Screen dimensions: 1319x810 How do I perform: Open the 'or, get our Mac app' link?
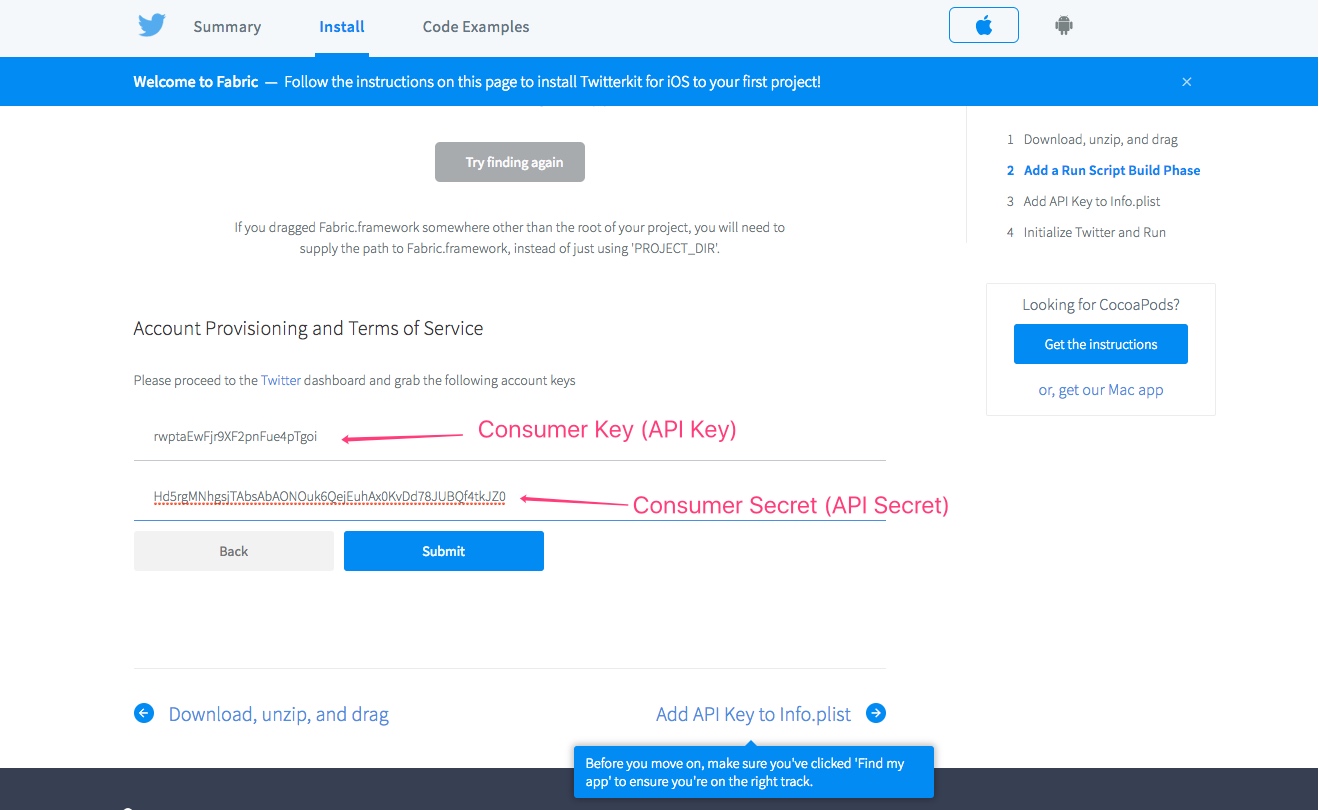pos(1100,390)
